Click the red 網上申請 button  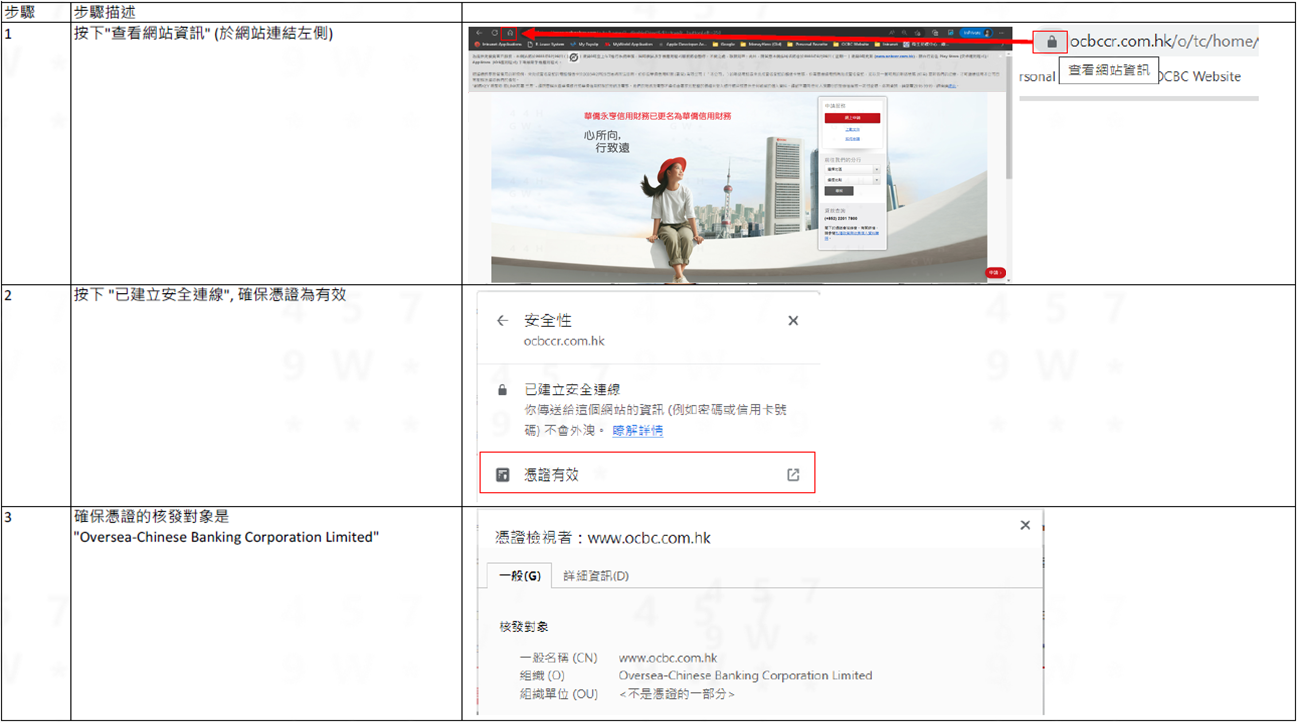853,118
